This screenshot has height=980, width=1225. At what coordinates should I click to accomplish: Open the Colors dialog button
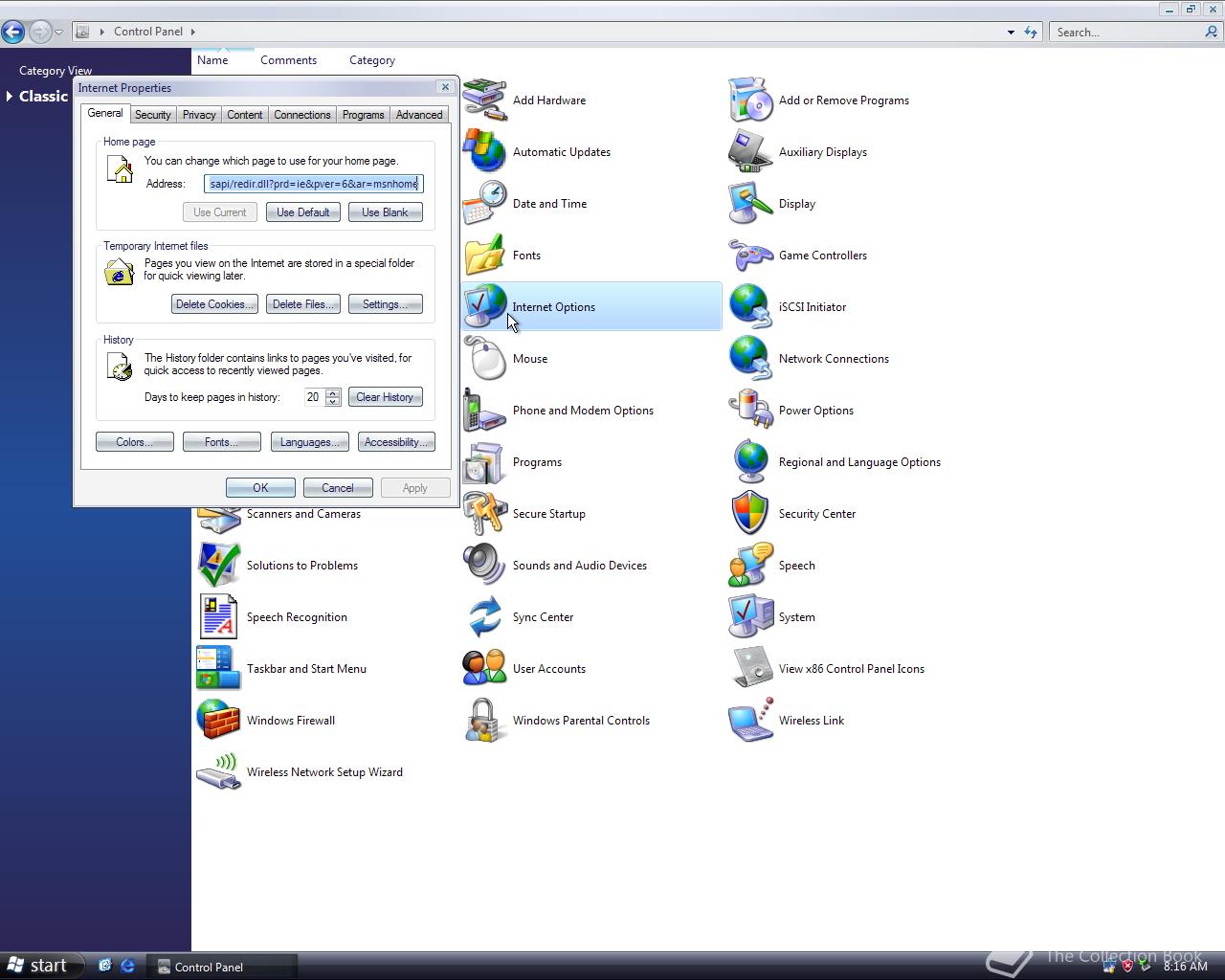click(x=134, y=442)
